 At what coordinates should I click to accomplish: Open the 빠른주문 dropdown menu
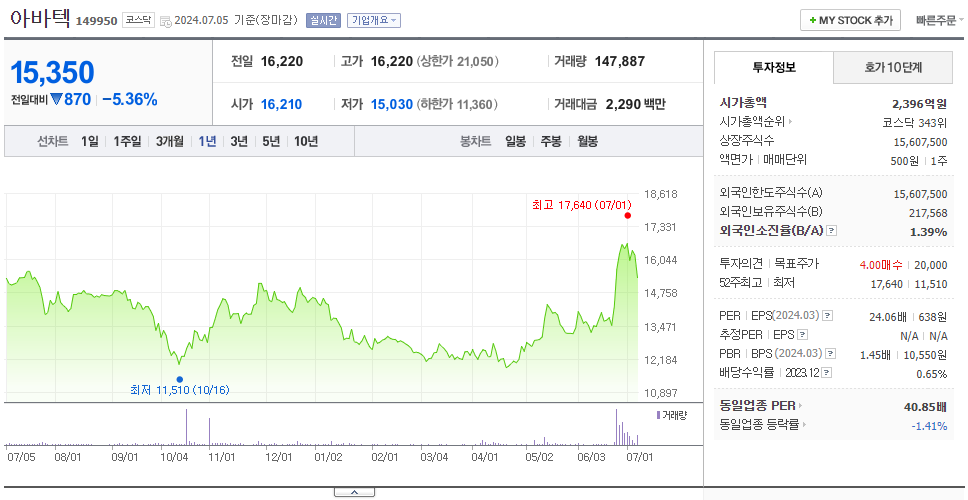point(940,20)
